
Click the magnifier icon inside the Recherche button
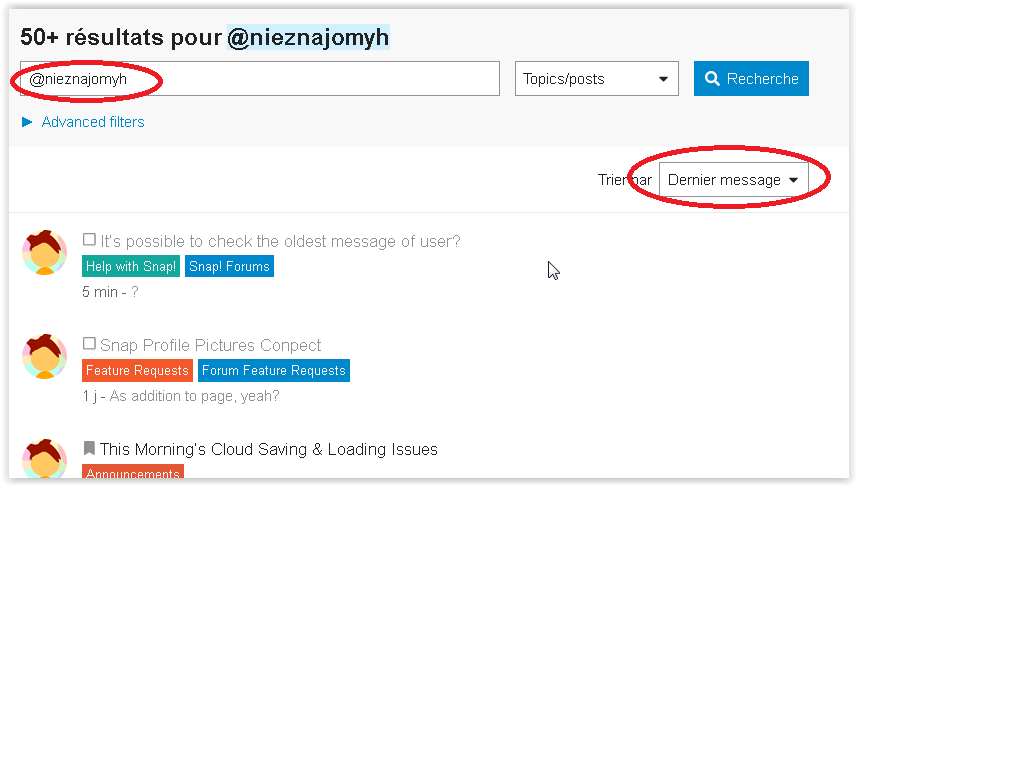[x=713, y=78]
